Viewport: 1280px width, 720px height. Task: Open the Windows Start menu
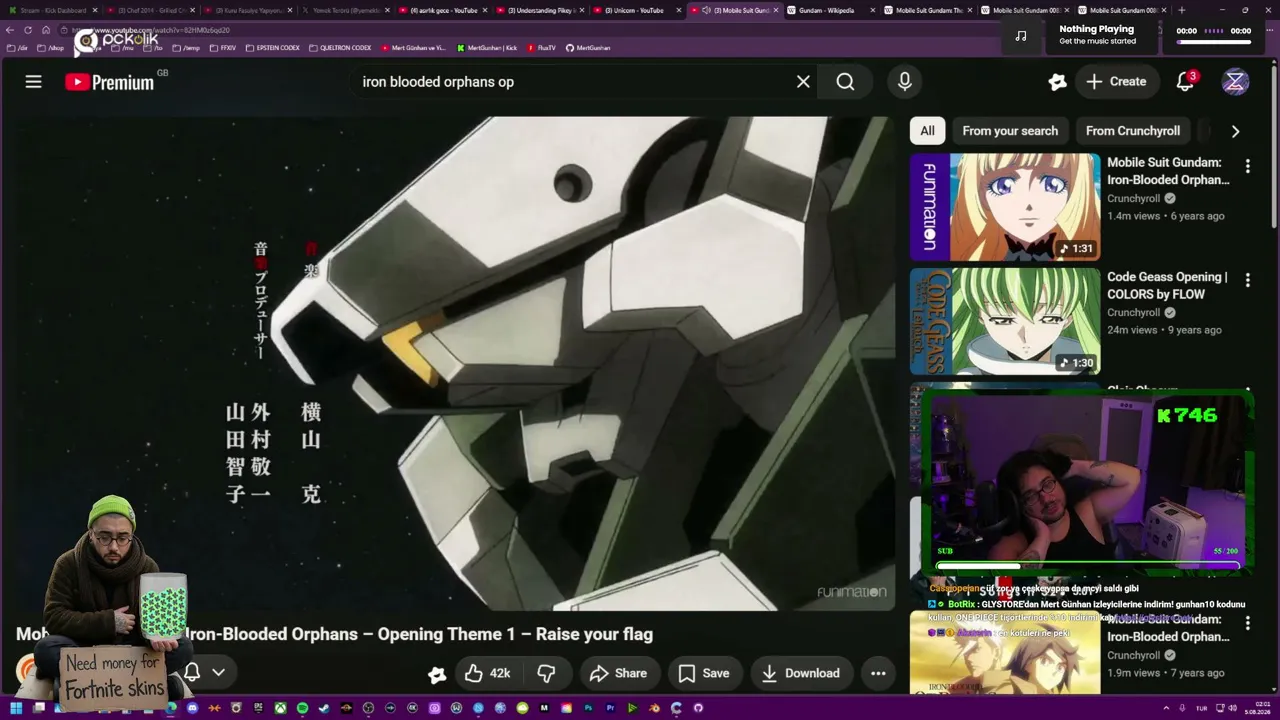(15, 708)
